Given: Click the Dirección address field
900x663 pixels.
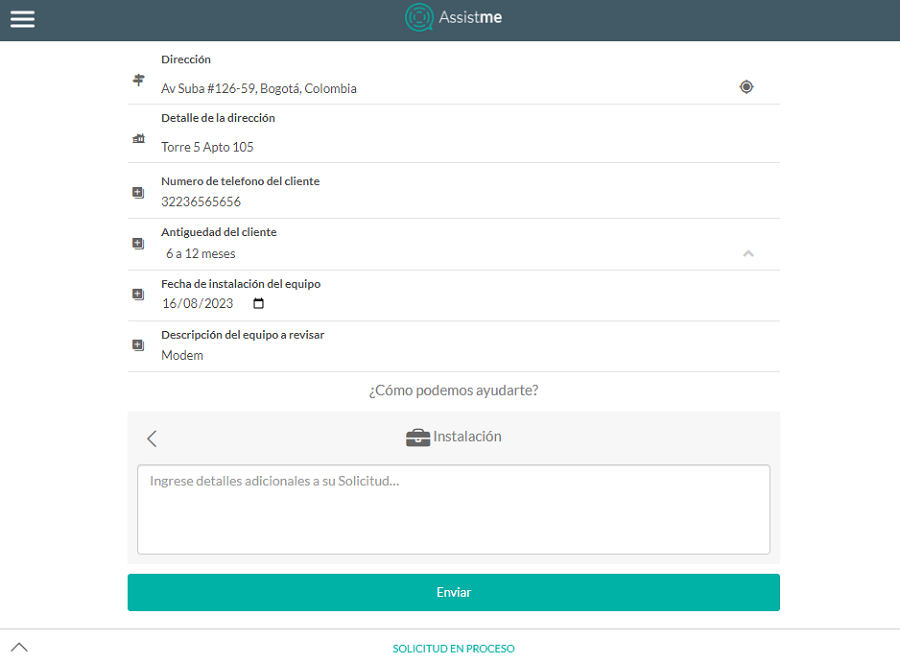Looking at the screenshot, I should [x=448, y=88].
